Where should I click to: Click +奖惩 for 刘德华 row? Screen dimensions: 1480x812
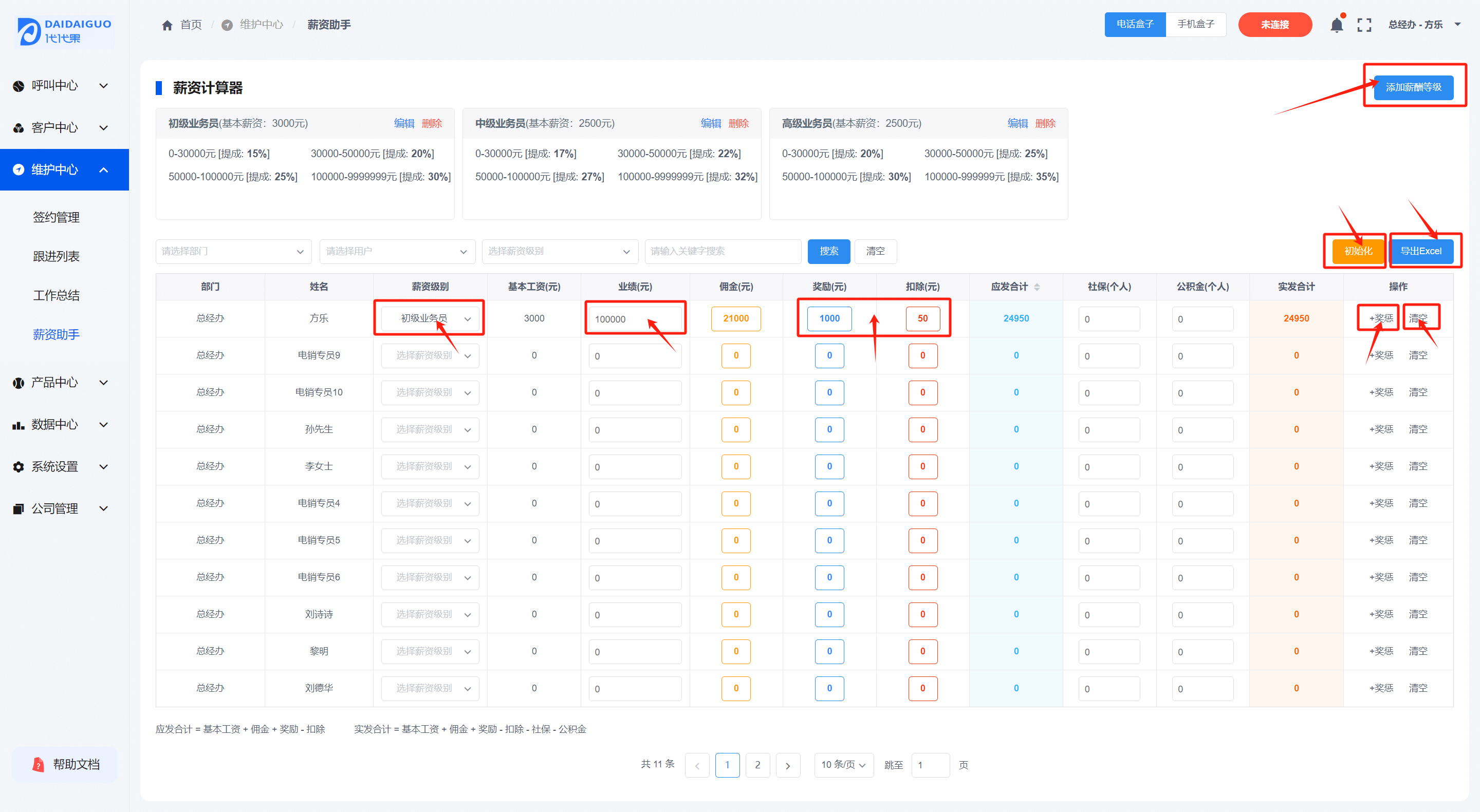coord(1381,689)
